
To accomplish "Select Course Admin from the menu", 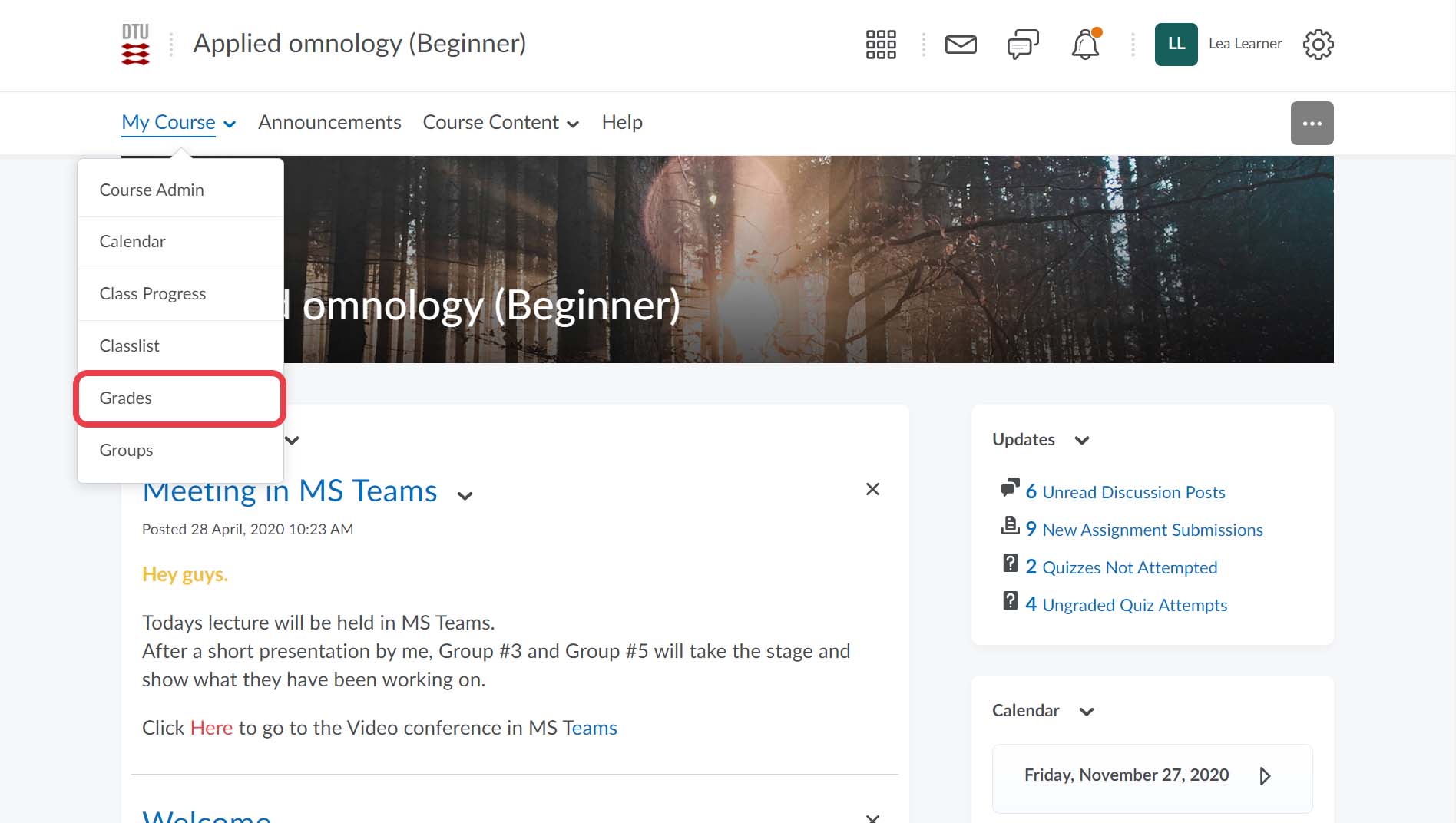I will point(180,190).
